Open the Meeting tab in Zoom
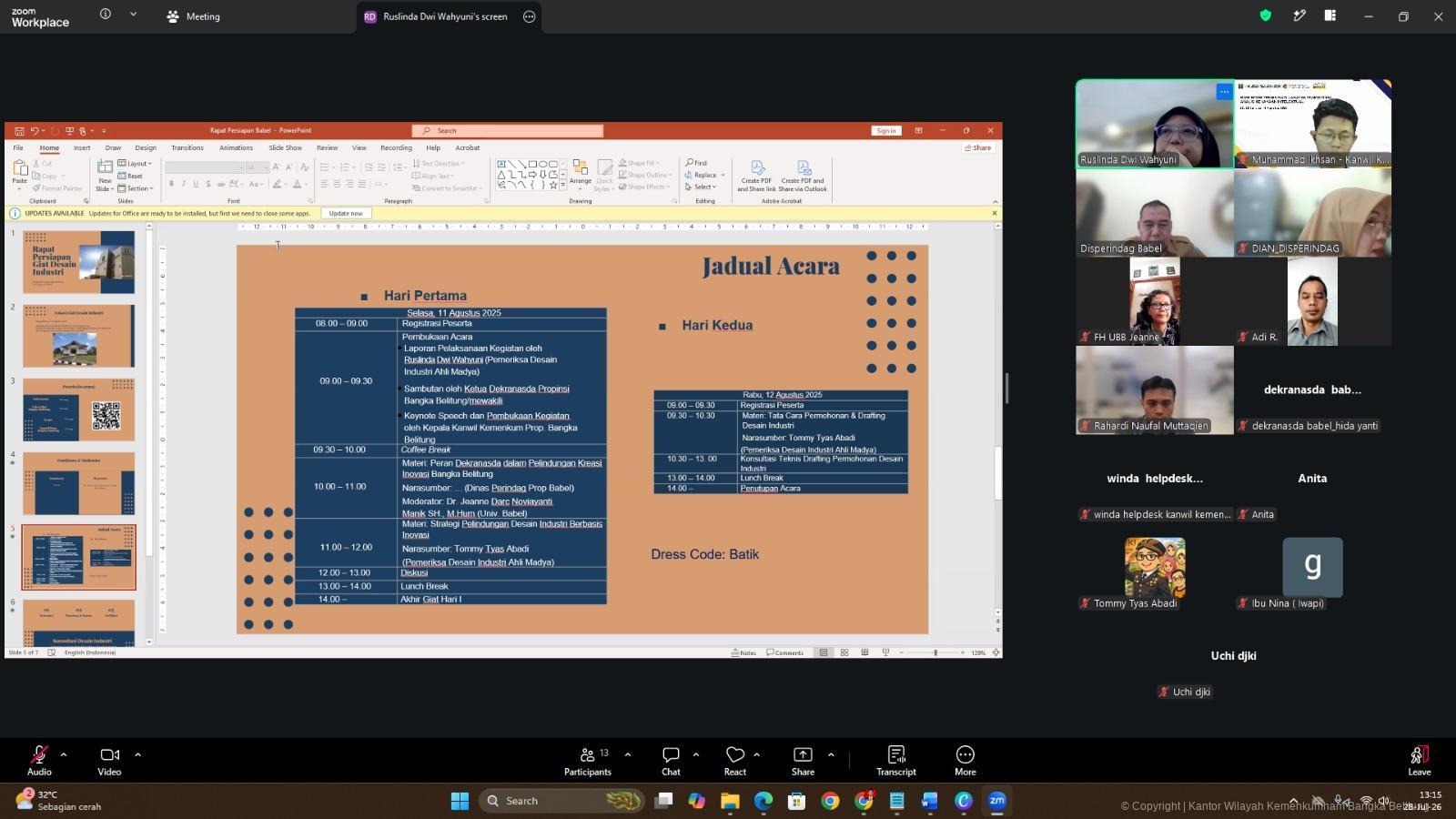Viewport: 1456px width, 819px height. point(194,16)
